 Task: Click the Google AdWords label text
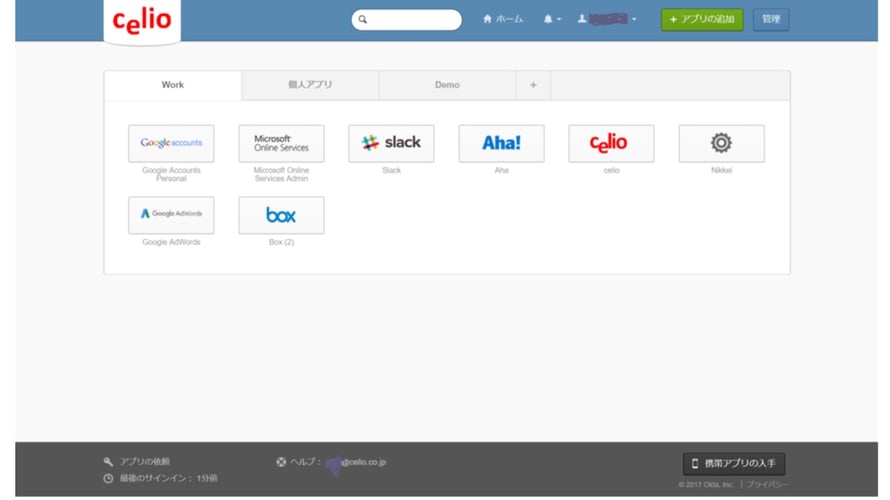point(171,242)
